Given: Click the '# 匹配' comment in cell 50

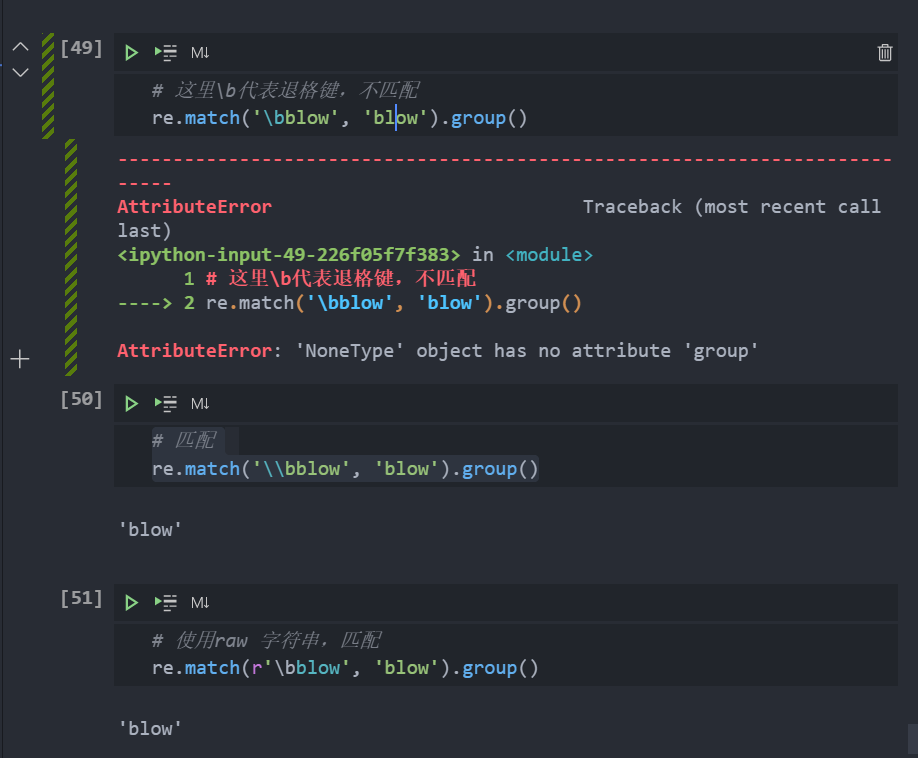Looking at the screenshot, I should (x=184, y=440).
